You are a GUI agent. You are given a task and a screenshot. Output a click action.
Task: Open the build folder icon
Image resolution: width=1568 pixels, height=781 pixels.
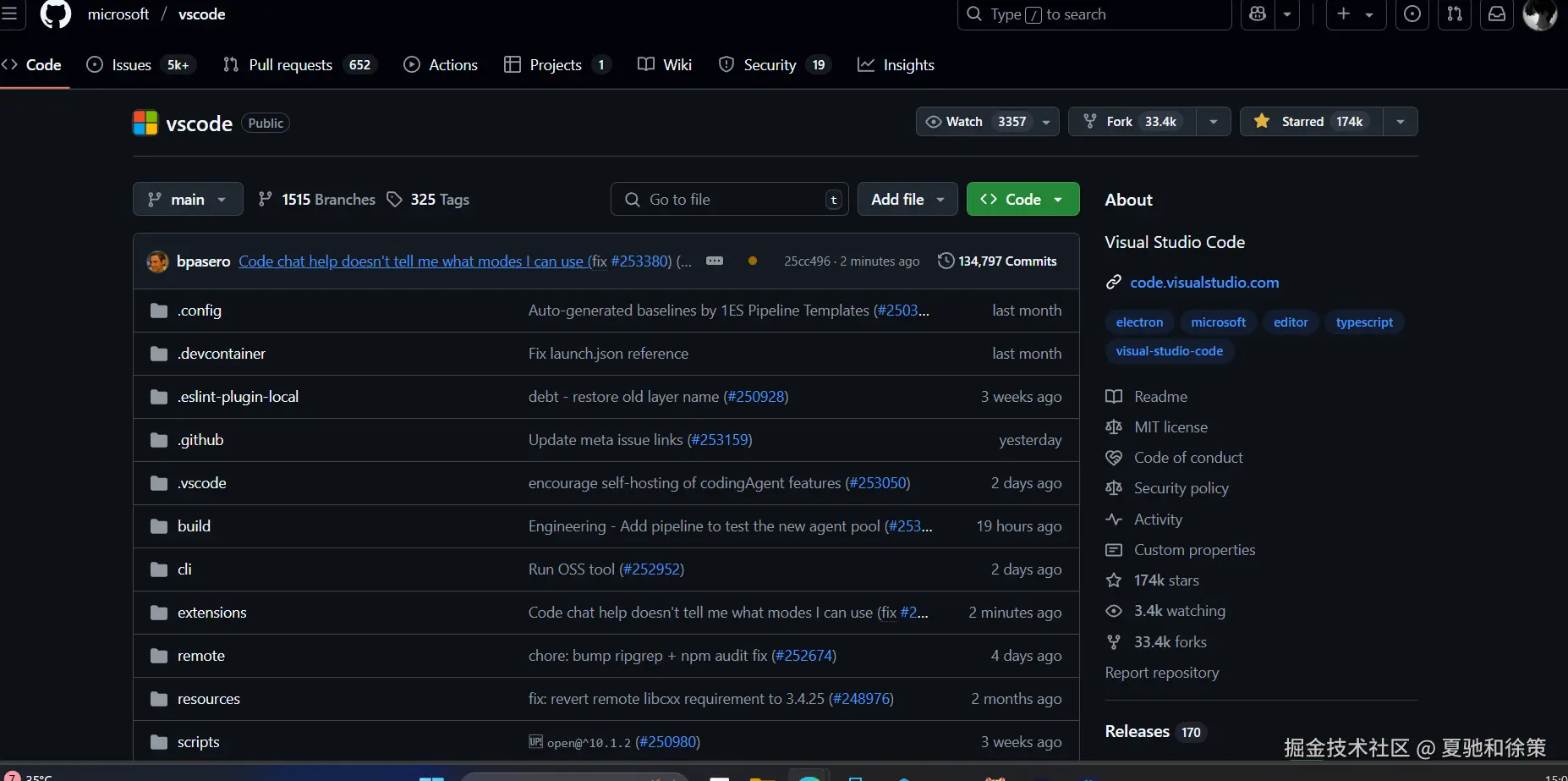(x=158, y=526)
